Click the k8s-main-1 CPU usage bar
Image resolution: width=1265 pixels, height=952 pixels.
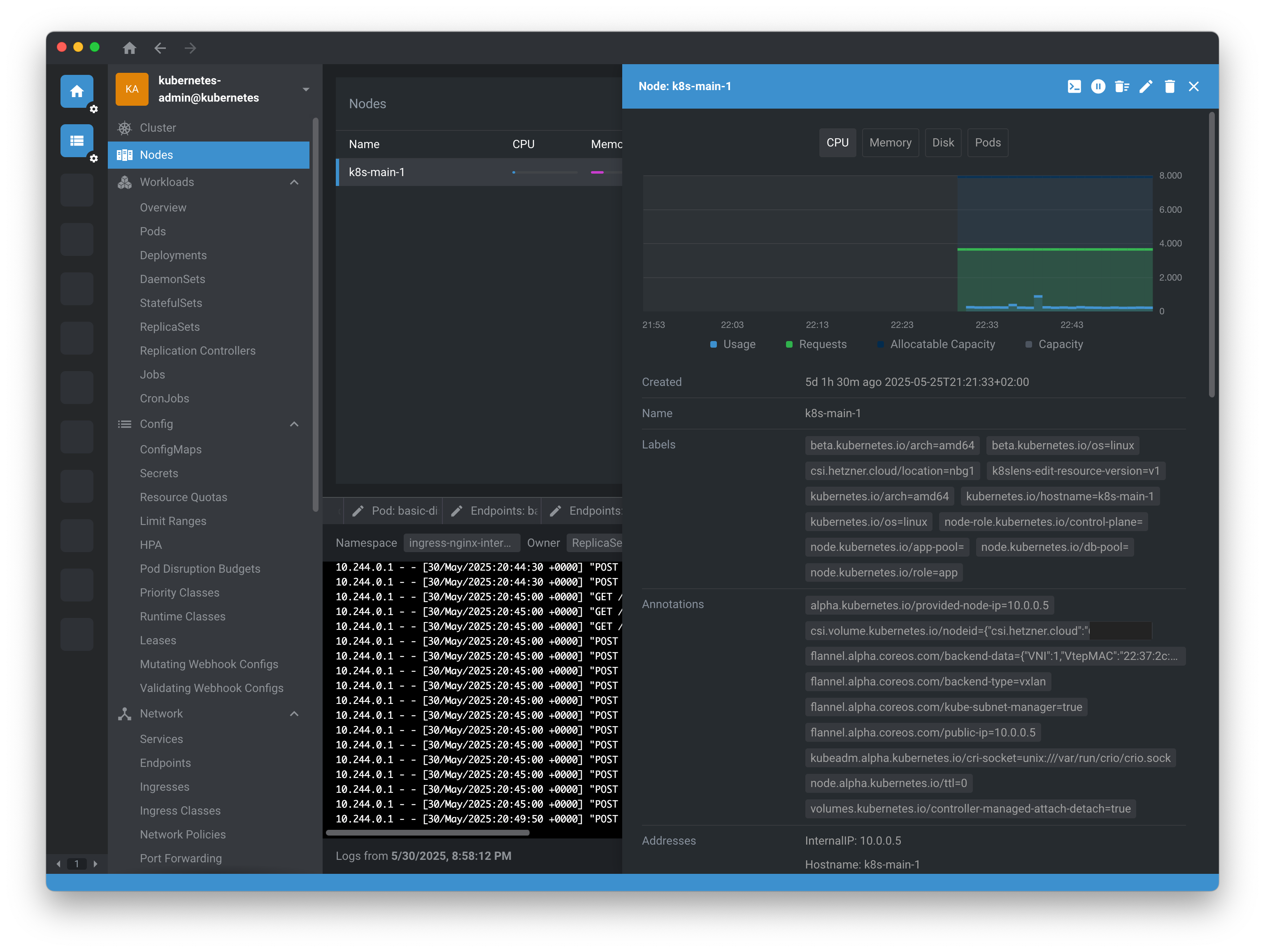[x=545, y=172]
